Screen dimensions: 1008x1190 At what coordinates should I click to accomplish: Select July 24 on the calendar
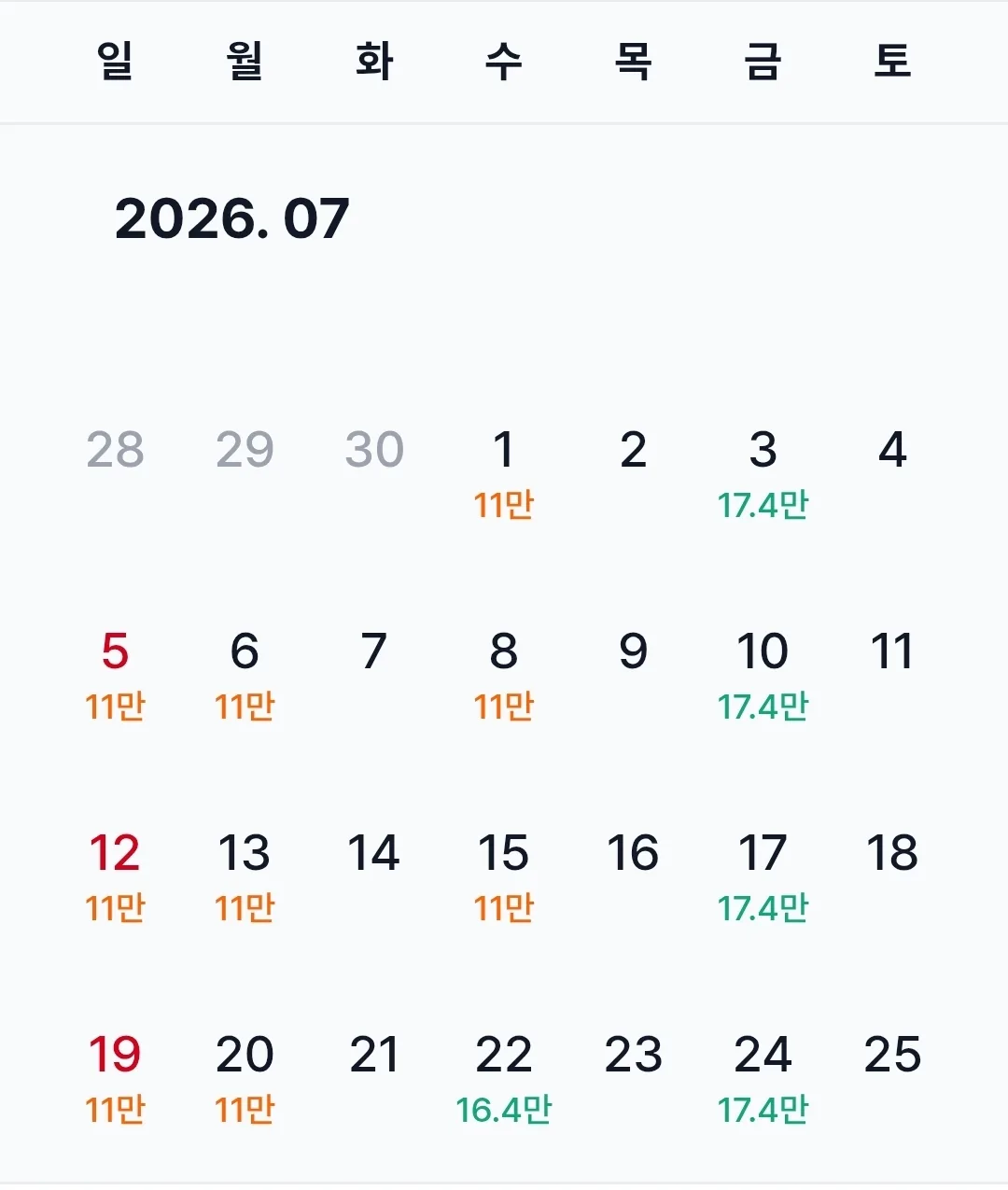pos(763,1079)
